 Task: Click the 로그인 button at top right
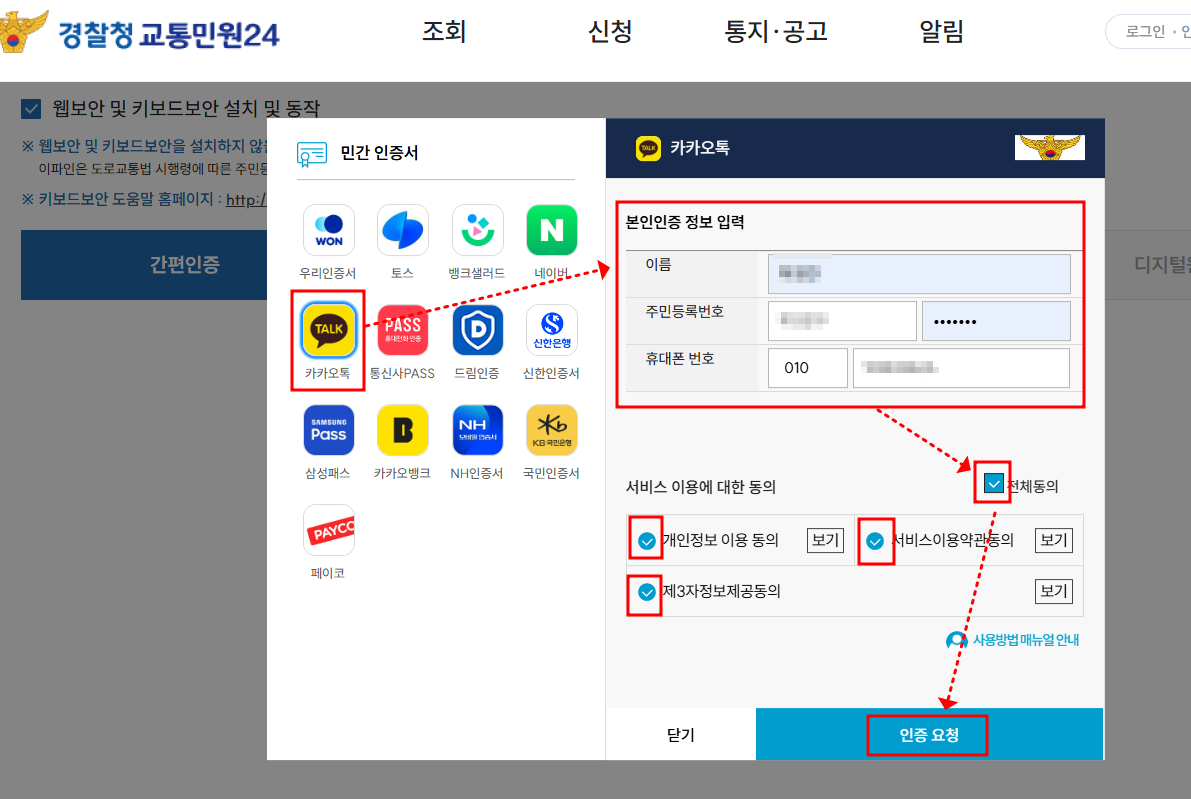(x=1145, y=32)
